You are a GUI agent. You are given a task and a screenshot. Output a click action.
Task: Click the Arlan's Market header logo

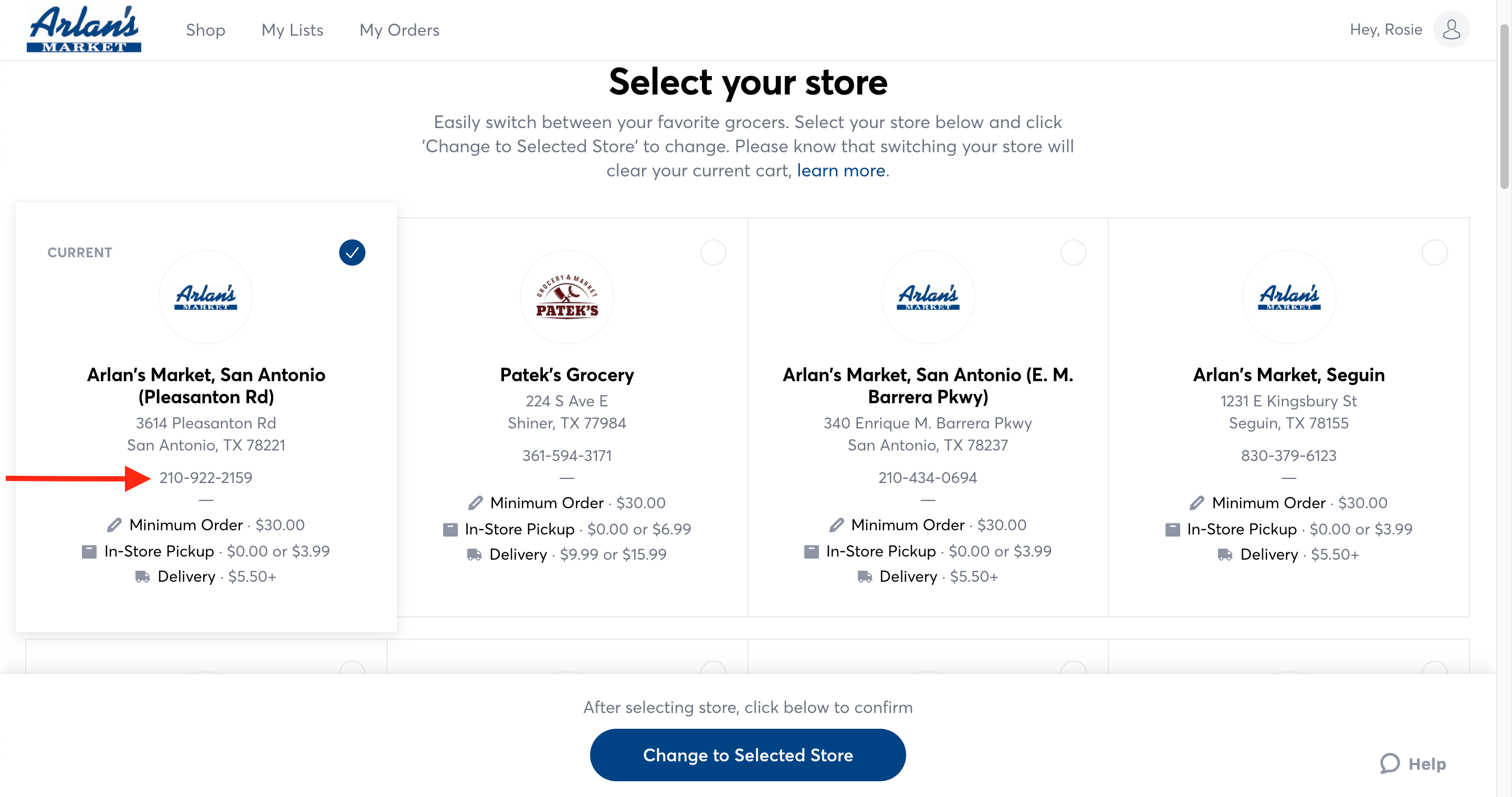point(84,29)
